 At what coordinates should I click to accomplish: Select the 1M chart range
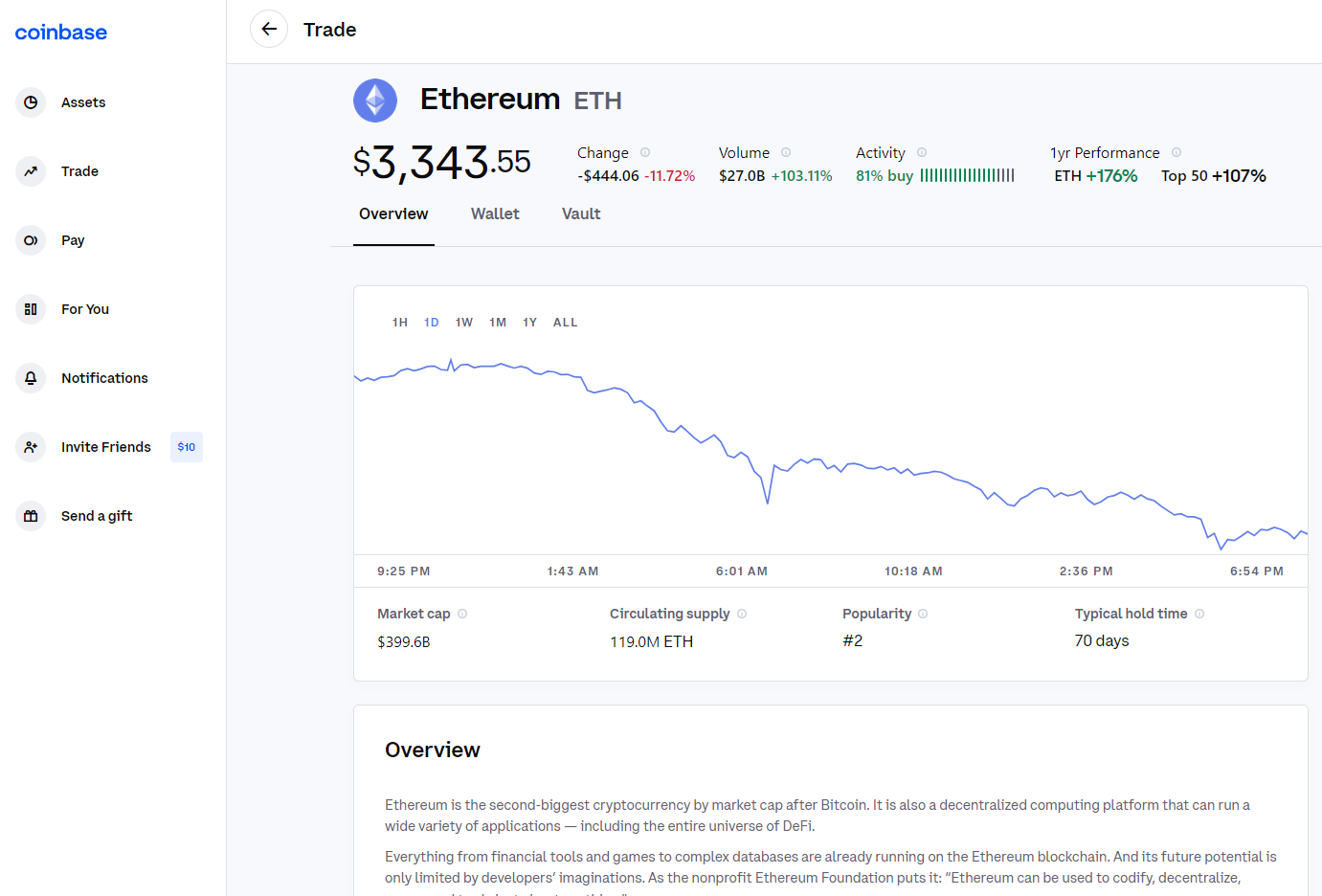[x=498, y=323]
